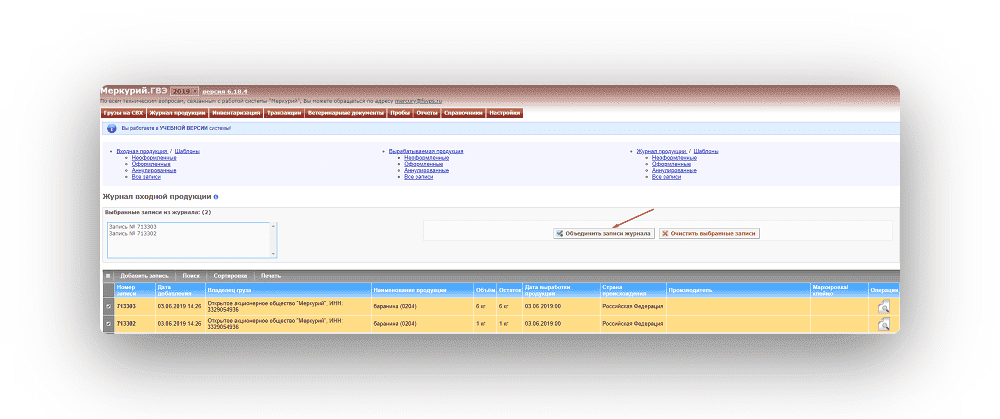Open Аннулированные under Входная продукция
Screen dimensions: 1000x419
[154, 170]
